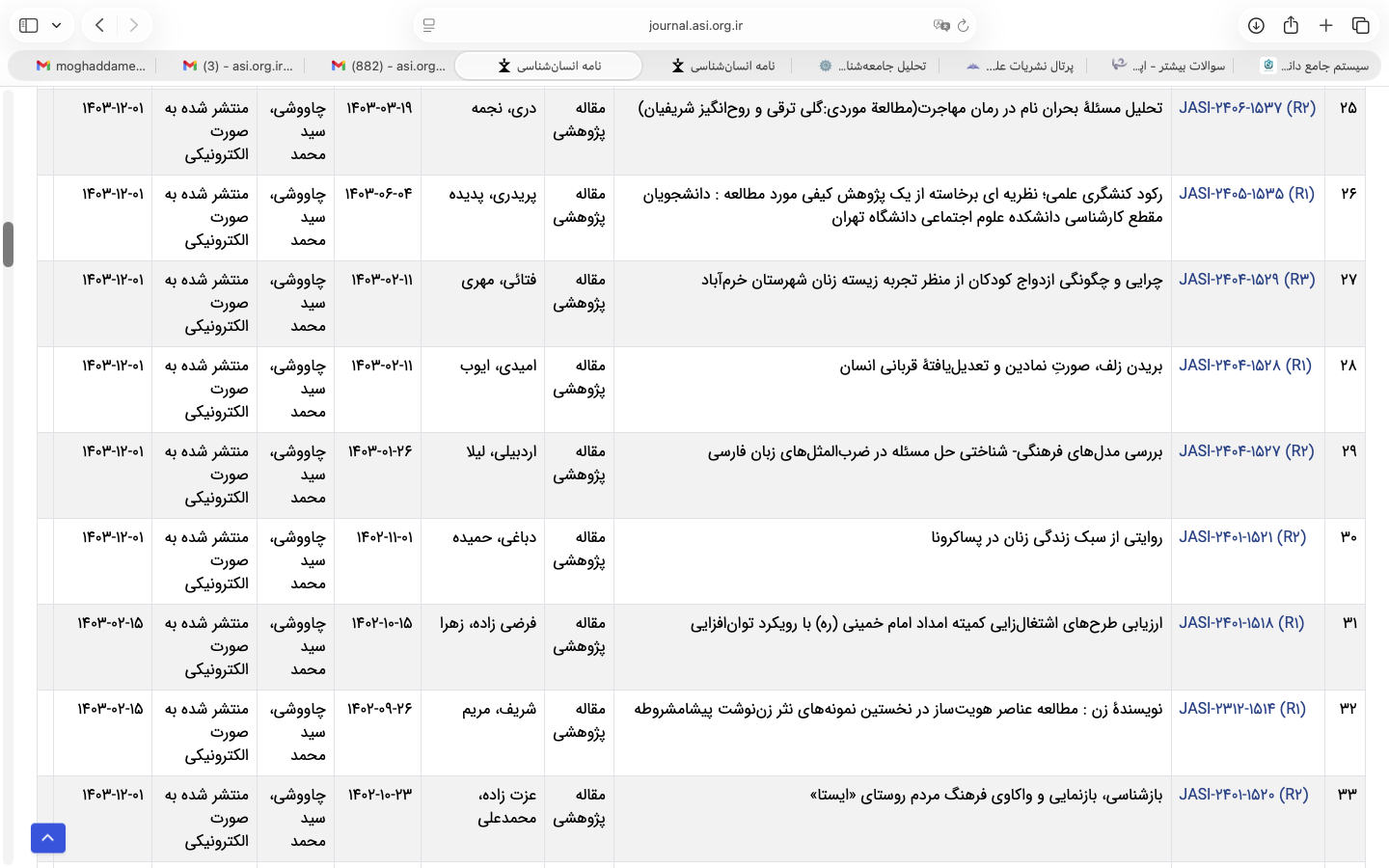Reload the current page
The width and height of the screenshot is (1389, 868).
963,25
